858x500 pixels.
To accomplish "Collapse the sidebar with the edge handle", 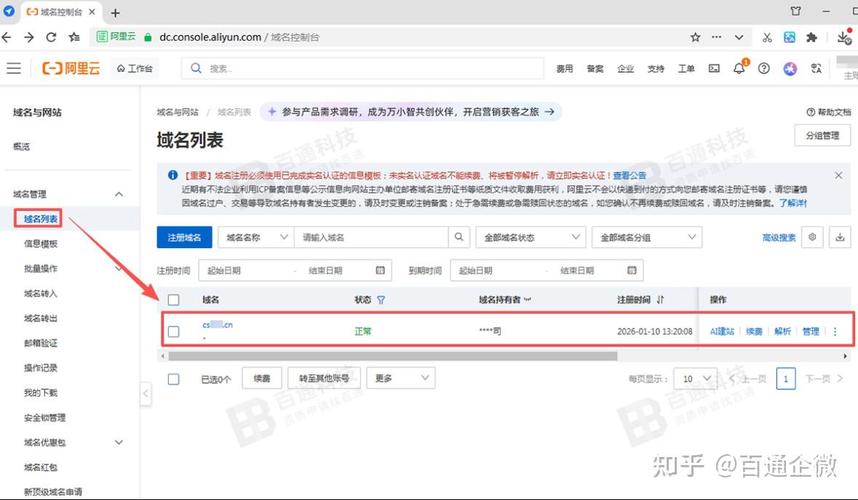I will point(146,393).
